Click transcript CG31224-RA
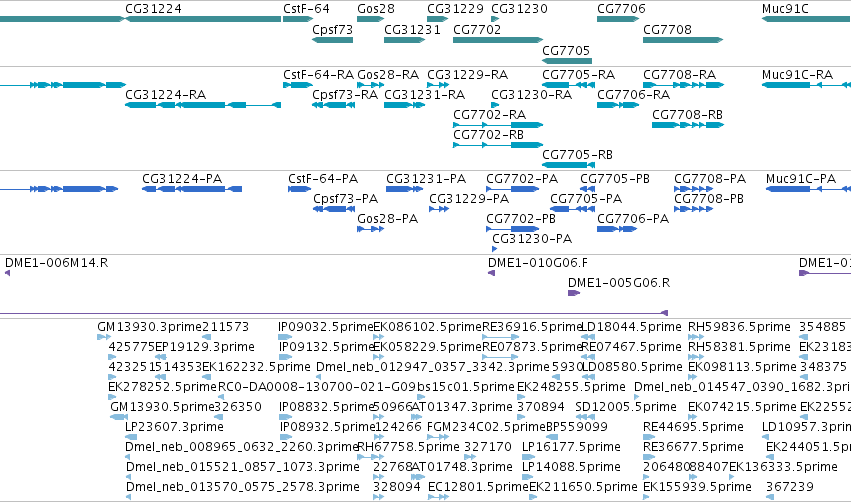Image resolution: width=851 pixels, height=502 pixels. point(165,94)
